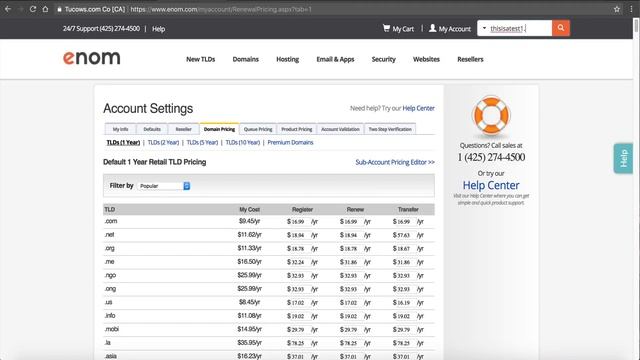Screen dimensions: 640x360
Task: Switch to Product Pricing tab
Action: (297, 129)
